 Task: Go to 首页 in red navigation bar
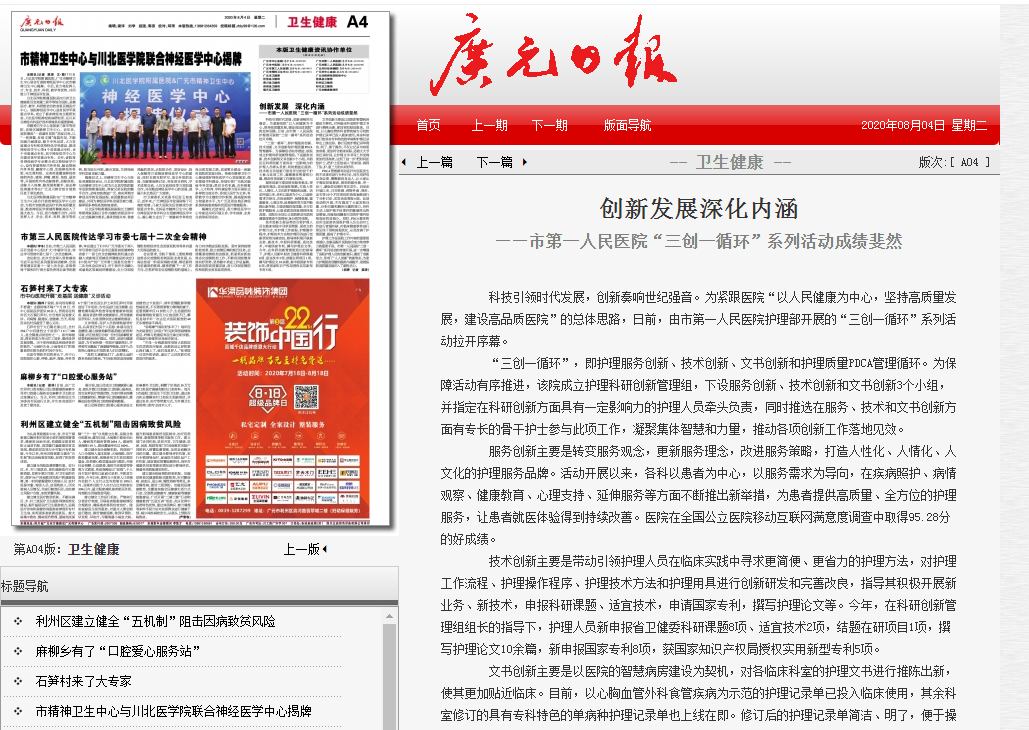[x=429, y=125]
